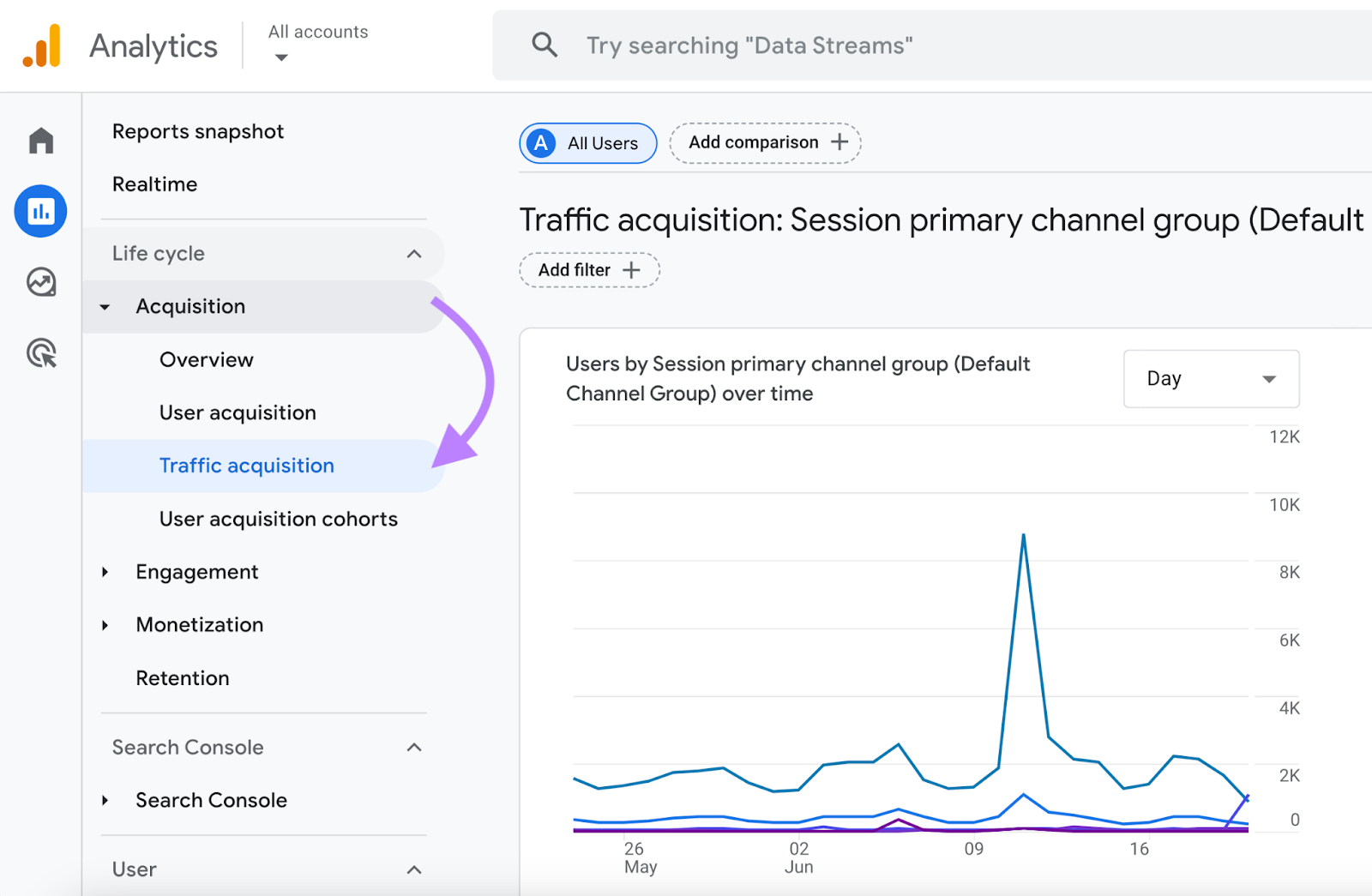Click the search magnifier icon
Screen dimensions: 1372x896
tap(544, 45)
